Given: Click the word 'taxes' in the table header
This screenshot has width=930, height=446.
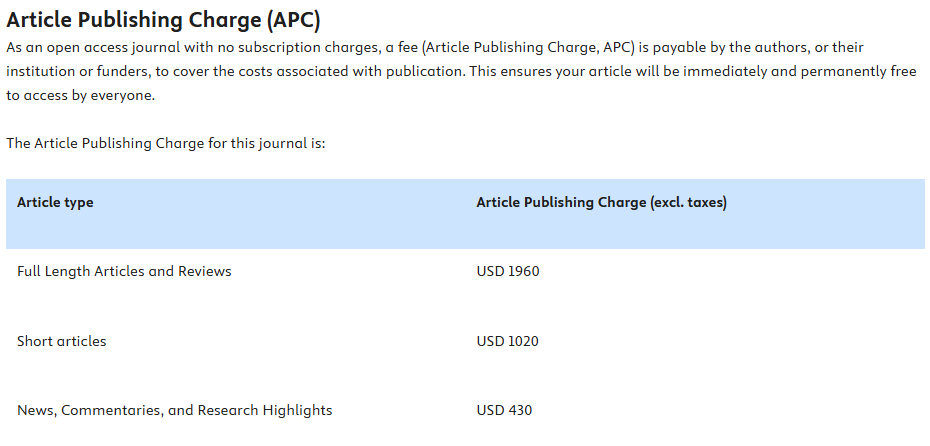Looking at the screenshot, I should [704, 203].
